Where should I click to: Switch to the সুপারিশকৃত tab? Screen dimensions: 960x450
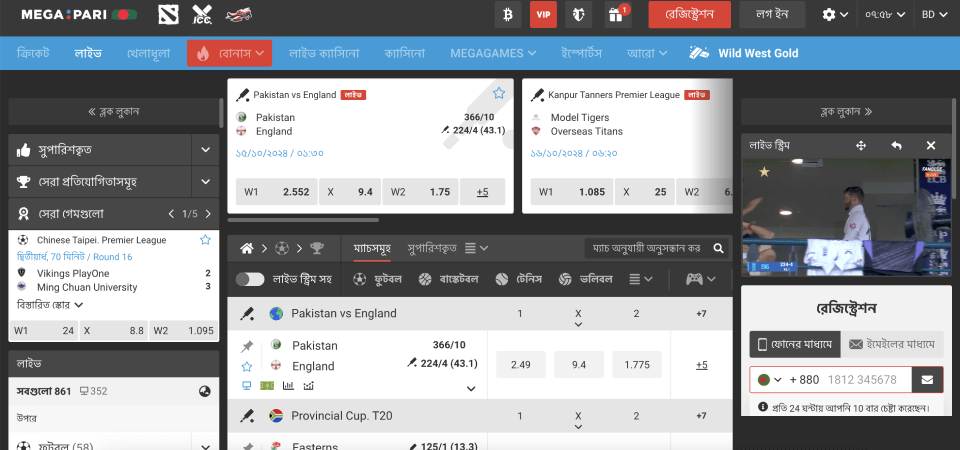coord(432,248)
